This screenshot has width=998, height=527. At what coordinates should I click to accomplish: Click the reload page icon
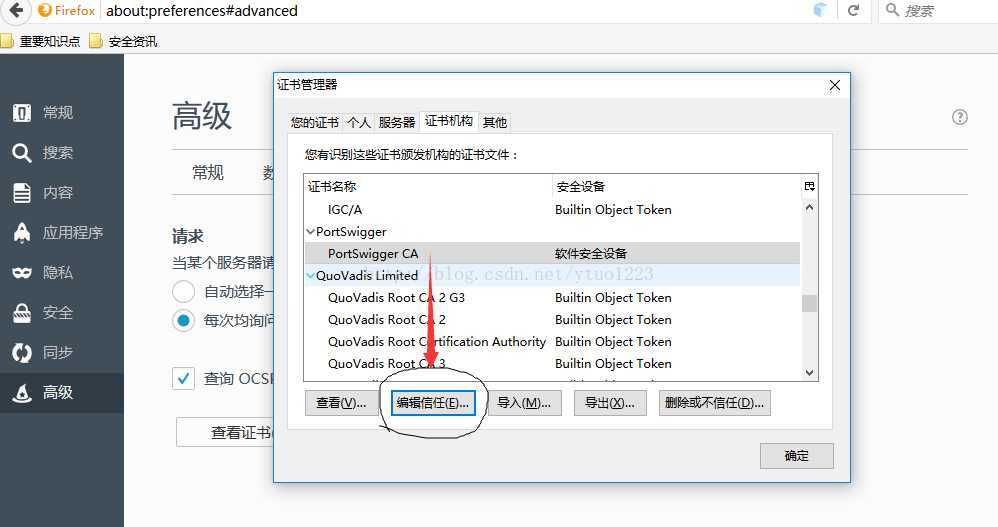[x=854, y=10]
